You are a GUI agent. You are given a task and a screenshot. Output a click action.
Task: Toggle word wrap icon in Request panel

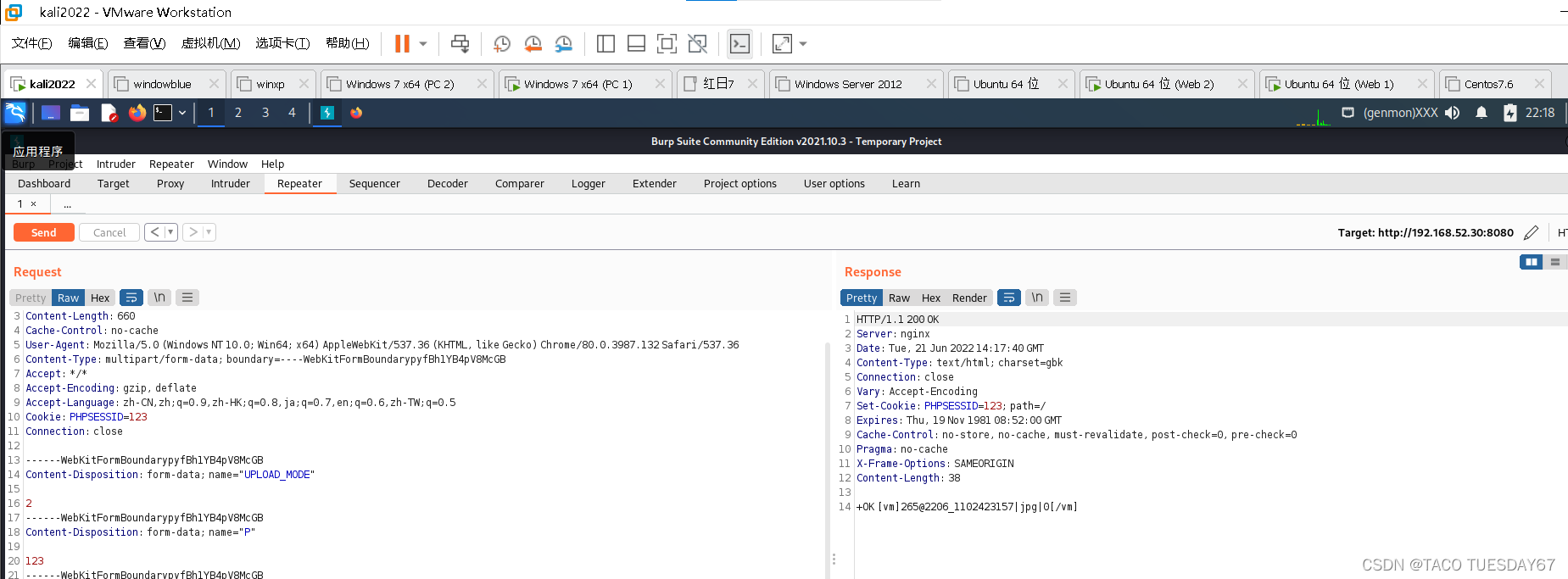point(131,298)
